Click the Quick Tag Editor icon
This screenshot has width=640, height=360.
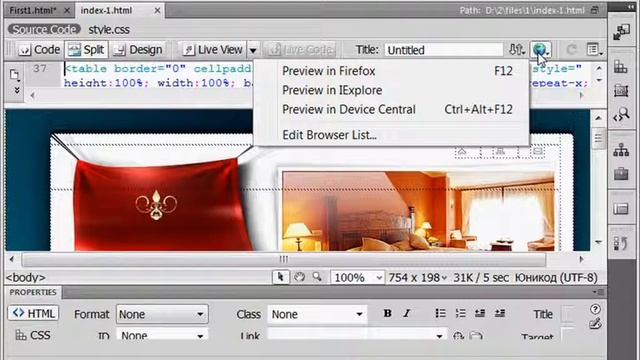(x=595, y=324)
